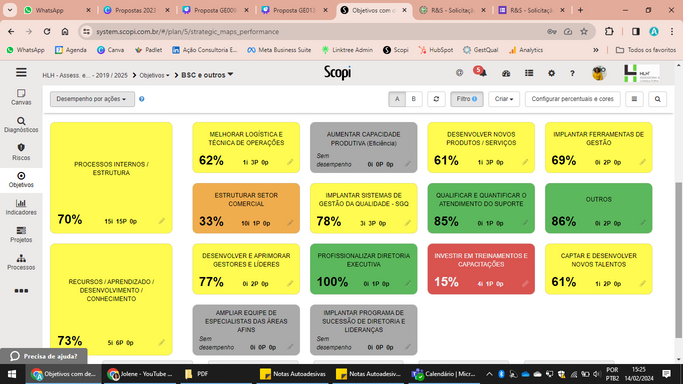Click the @ mentions icon

point(459,73)
